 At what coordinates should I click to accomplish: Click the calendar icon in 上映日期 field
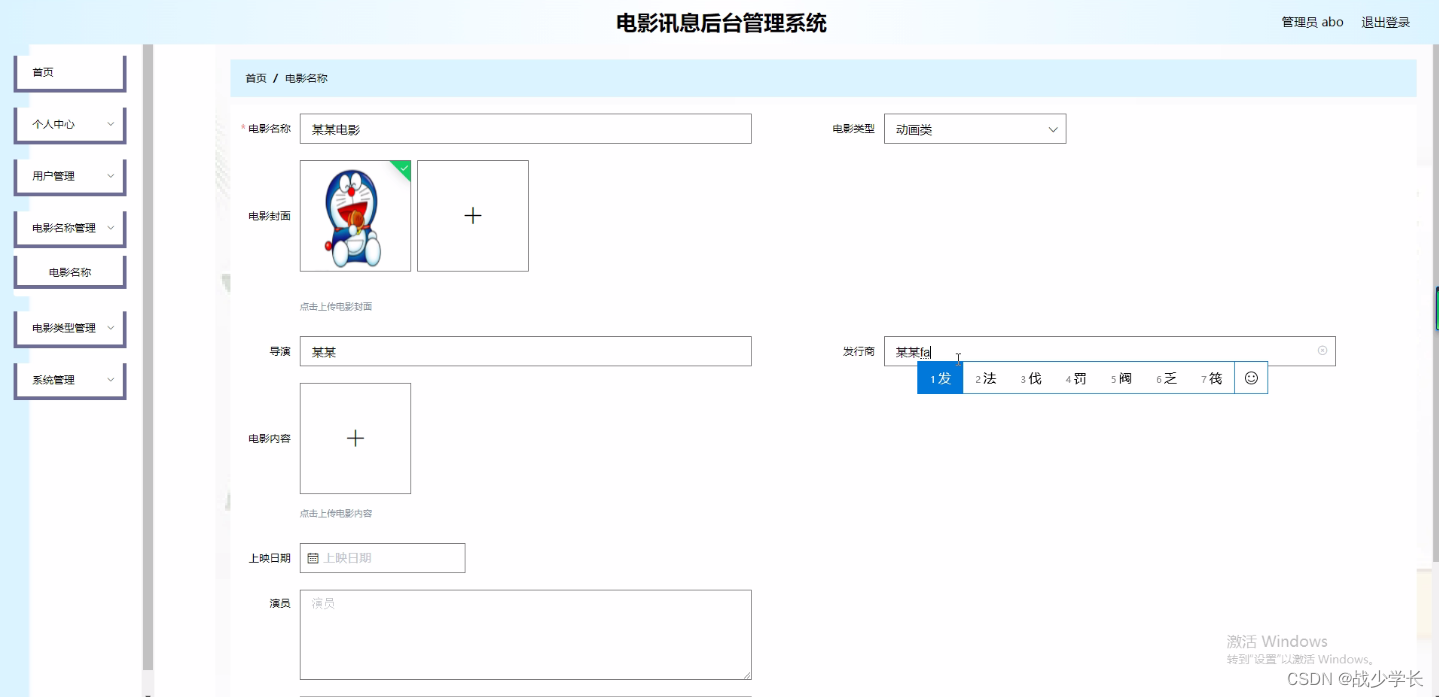point(313,558)
